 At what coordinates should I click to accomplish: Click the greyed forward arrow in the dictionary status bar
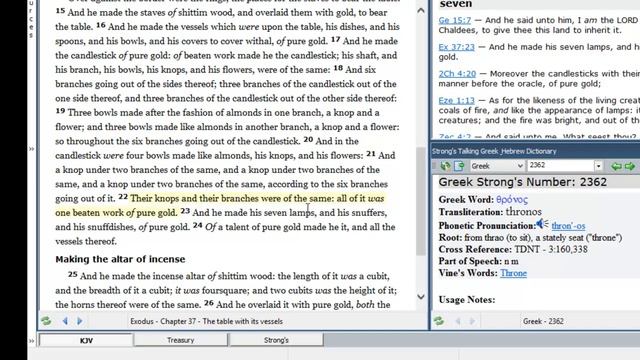472,321
